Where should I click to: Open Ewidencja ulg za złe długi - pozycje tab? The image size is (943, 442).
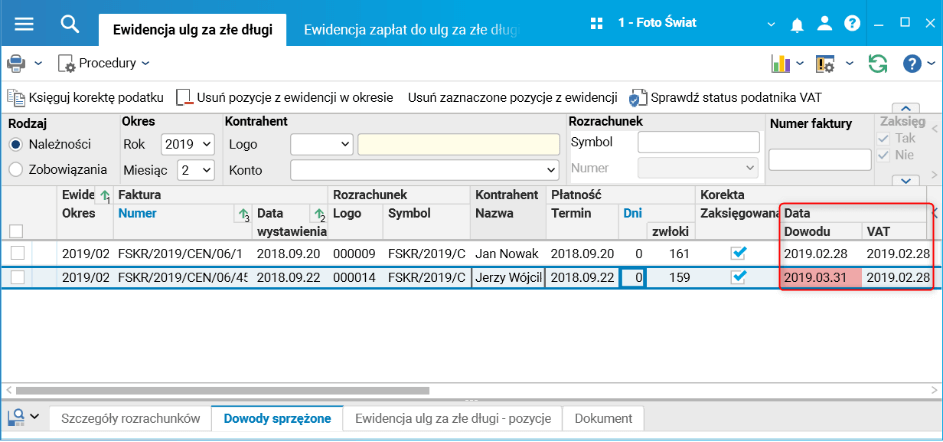click(453, 419)
